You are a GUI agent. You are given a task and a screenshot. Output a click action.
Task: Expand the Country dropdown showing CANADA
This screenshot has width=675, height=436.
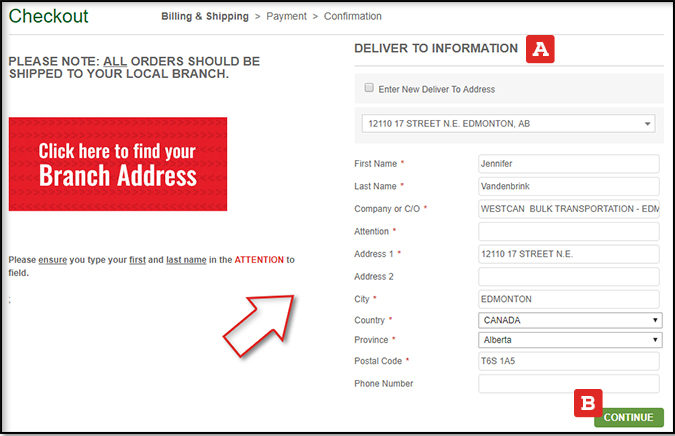(569, 321)
